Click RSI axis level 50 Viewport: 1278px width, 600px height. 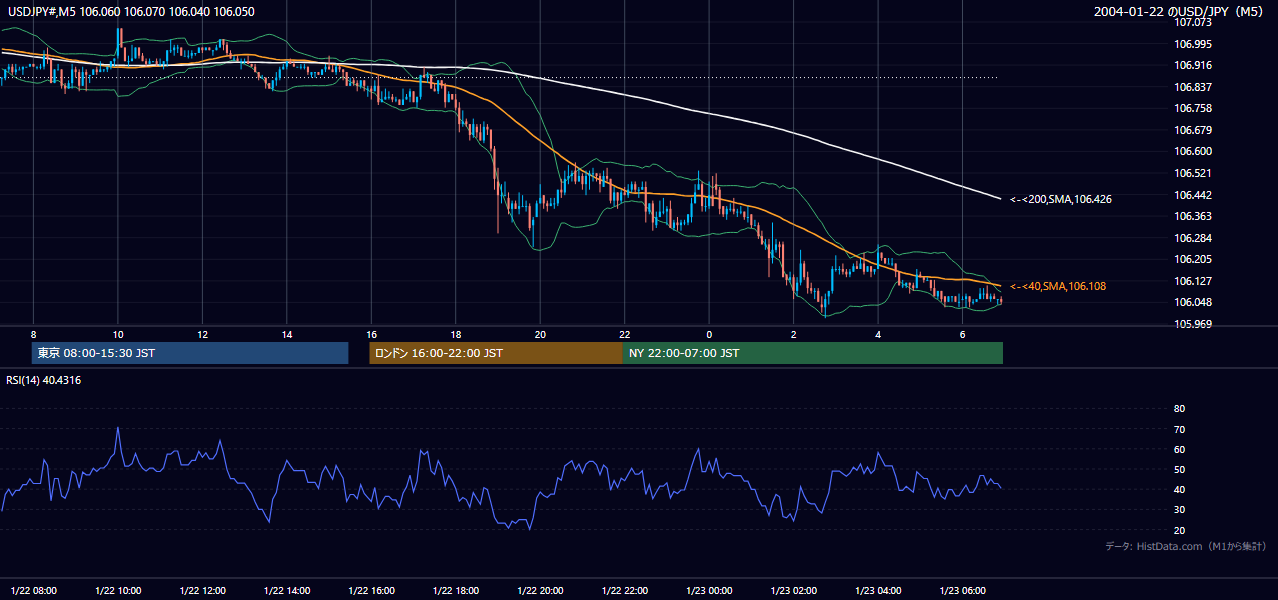click(x=1179, y=469)
